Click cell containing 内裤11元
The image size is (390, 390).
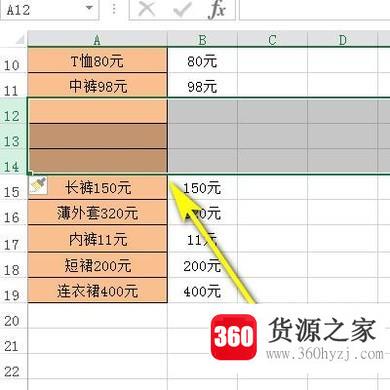point(97,239)
